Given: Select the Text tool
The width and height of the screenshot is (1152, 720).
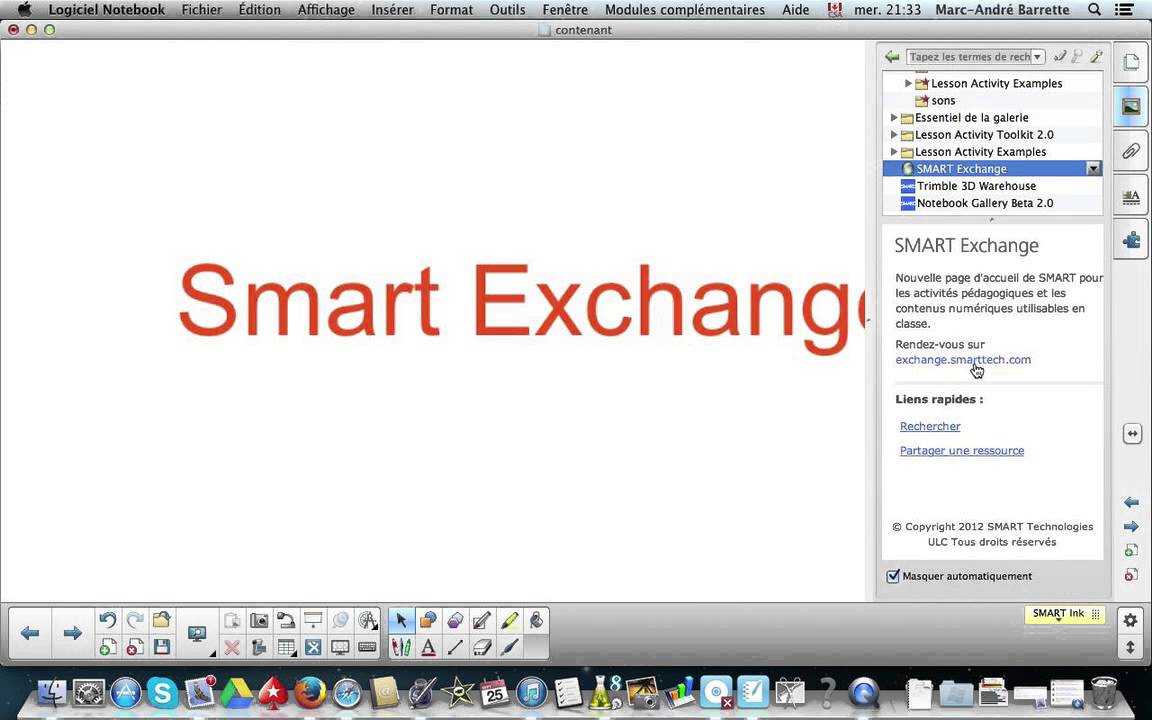Looking at the screenshot, I should click(428, 647).
